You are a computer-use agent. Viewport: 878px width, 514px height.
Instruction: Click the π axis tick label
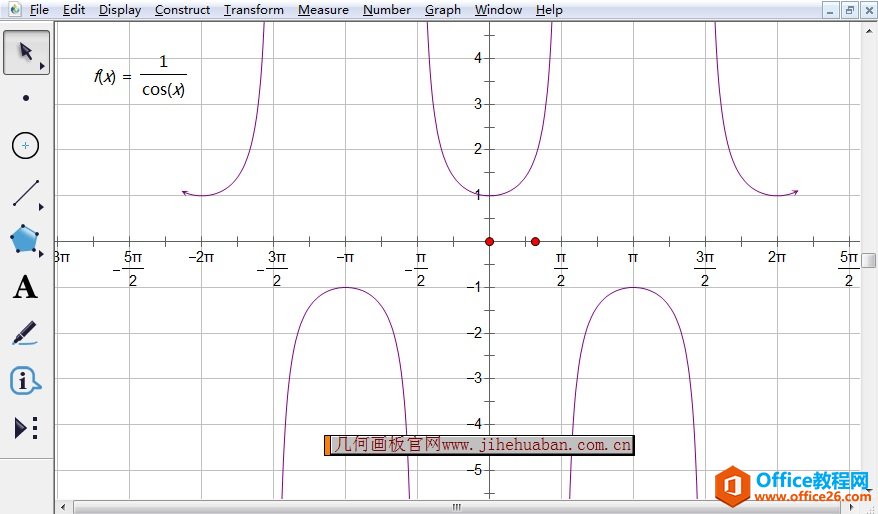pyautogui.click(x=633, y=258)
